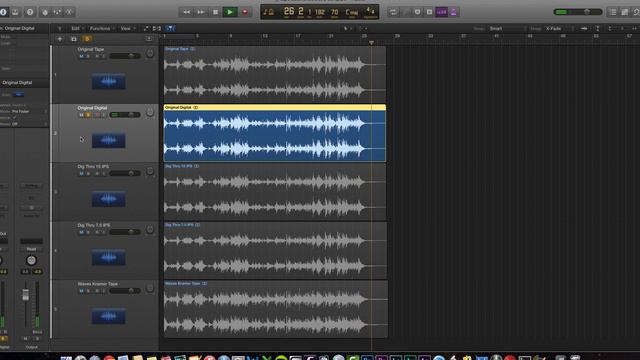Image resolution: width=640 pixels, height=360 pixels.
Task: Click the pan knob on the Original Tape track
Action: click(x=150, y=53)
